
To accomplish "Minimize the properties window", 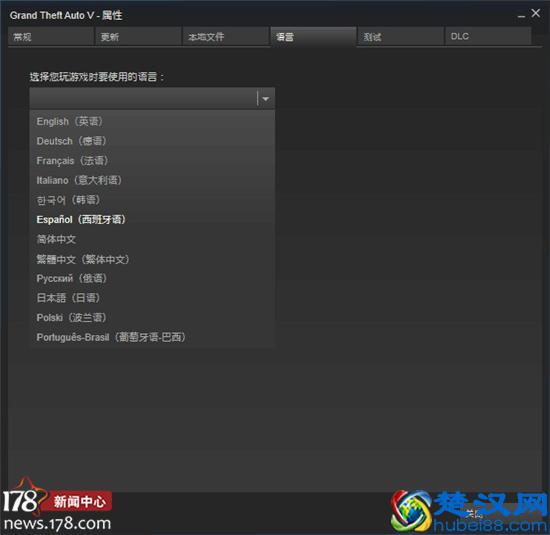I will (521, 15).
